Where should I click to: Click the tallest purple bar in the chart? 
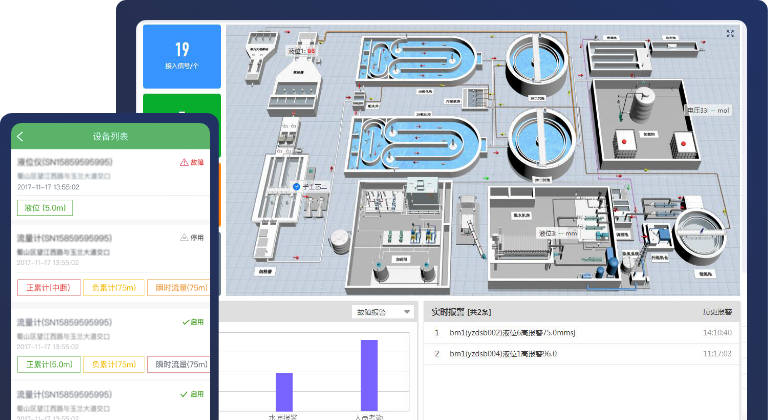[369, 374]
